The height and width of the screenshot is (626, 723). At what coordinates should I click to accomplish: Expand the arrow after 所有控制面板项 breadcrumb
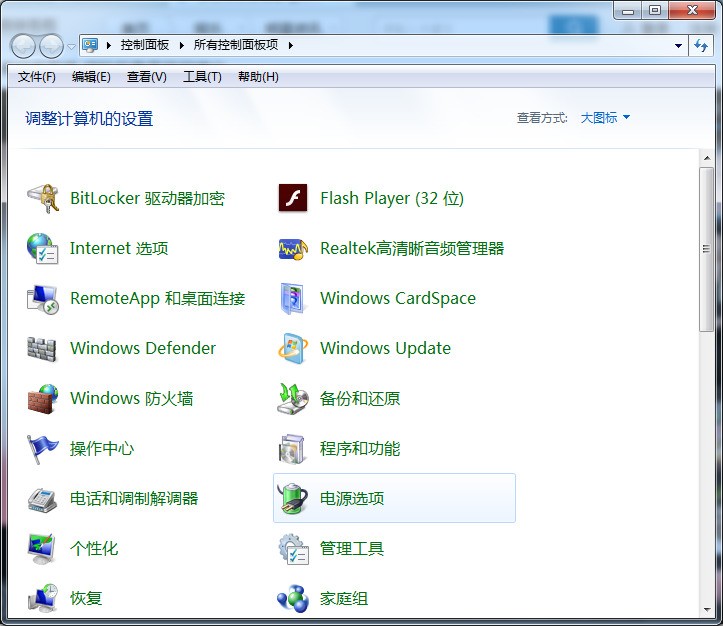290,45
